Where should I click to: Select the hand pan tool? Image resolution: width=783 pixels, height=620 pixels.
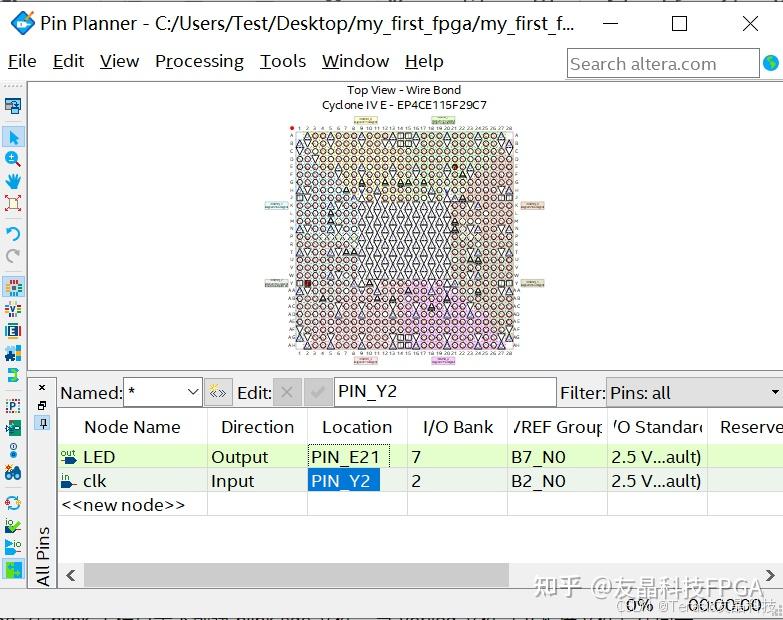(13, 181)
